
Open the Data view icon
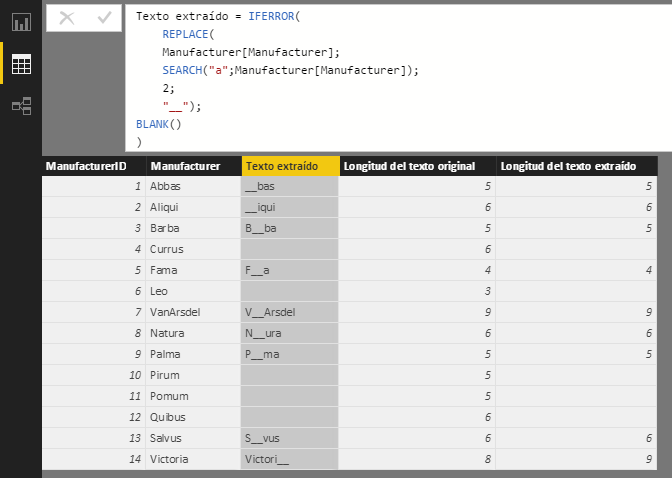pos(21,64)
